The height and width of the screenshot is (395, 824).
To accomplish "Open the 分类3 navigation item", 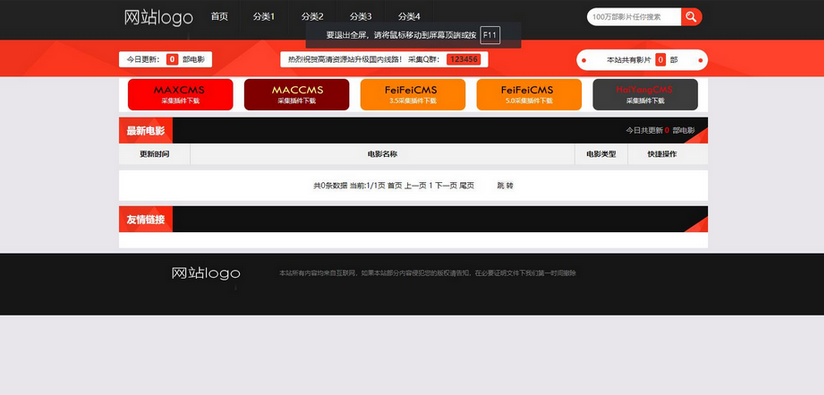I will 360,17.
